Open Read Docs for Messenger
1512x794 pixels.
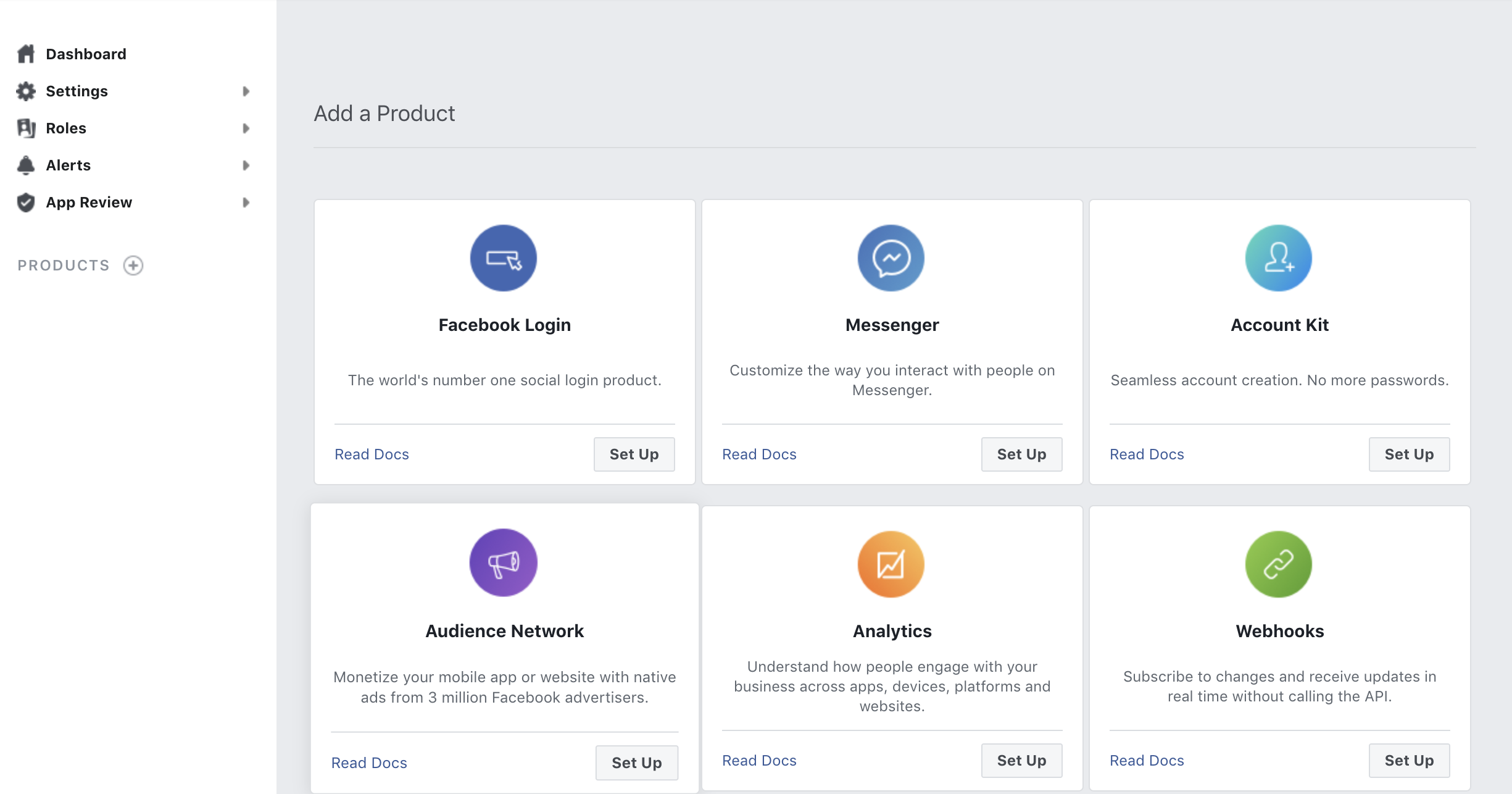pyautogui.click(x=759, y=454)
